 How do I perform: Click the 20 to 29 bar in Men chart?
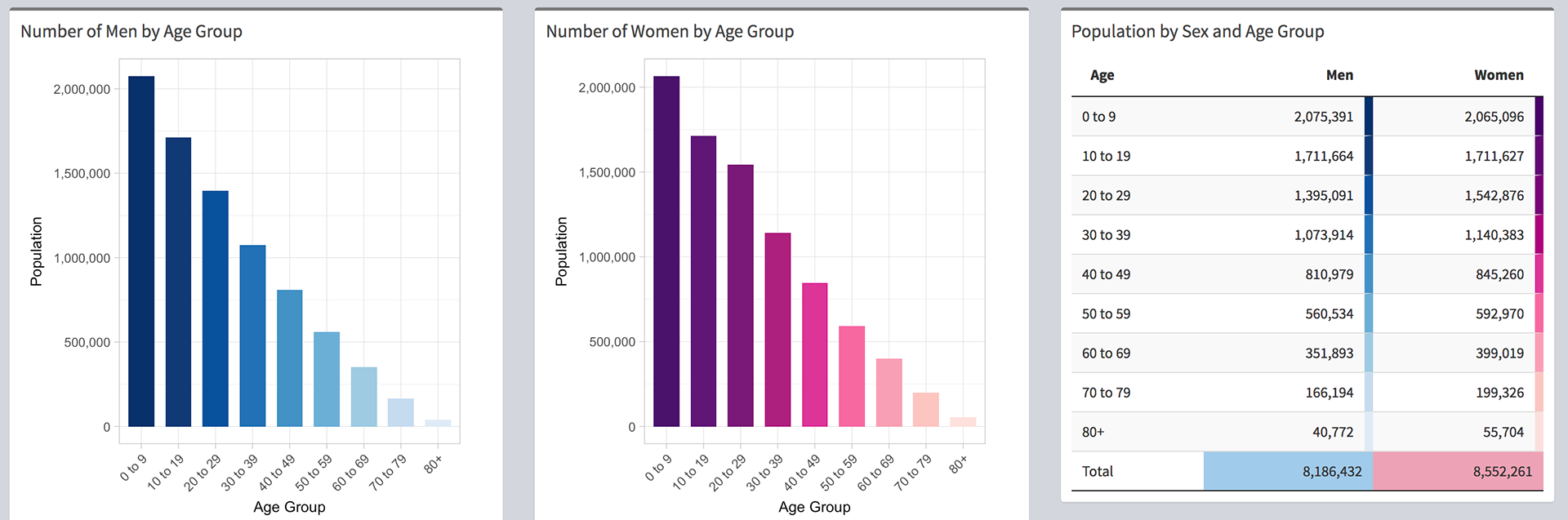(x=216, y=309)
